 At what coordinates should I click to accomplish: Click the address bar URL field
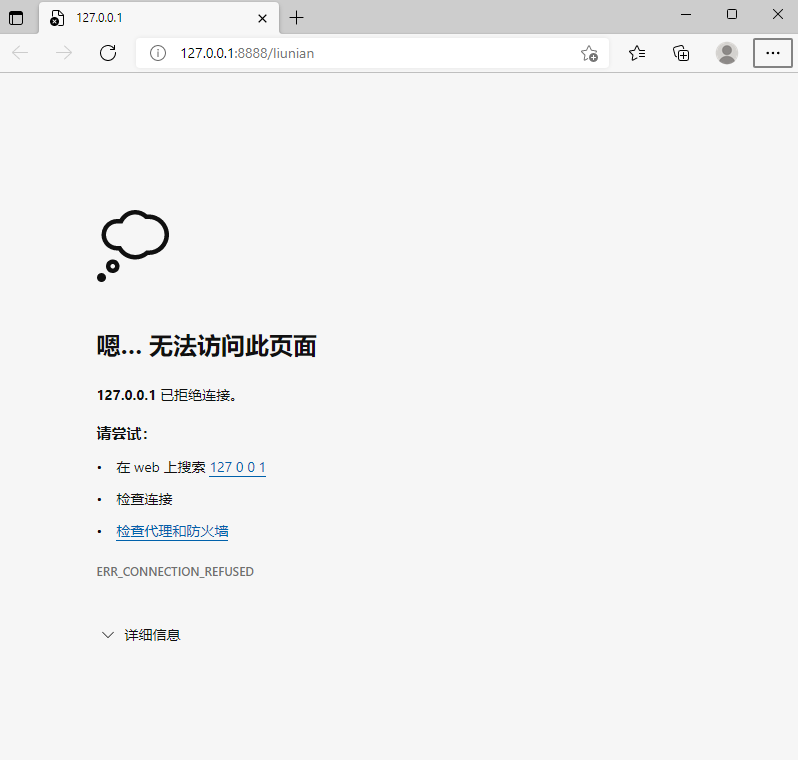(372, 53)
